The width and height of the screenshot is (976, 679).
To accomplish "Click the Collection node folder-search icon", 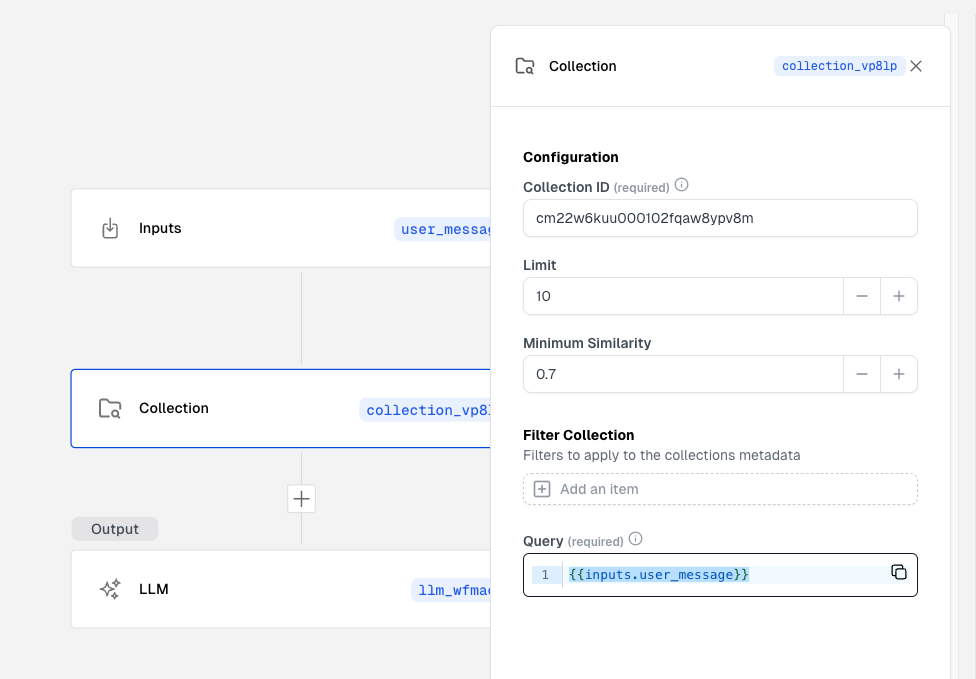I will 110,409.
